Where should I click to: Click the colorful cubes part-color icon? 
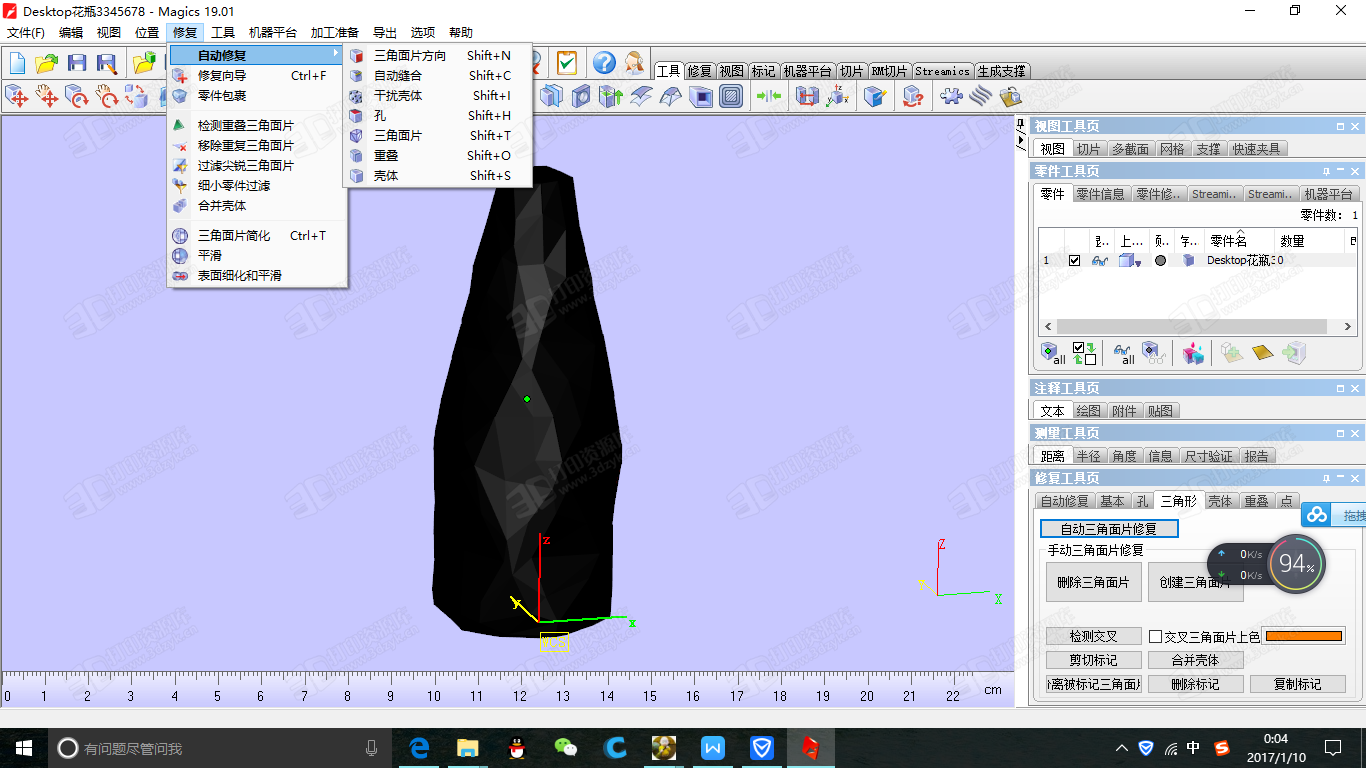pyautogui.click(x=1193, y=353)
